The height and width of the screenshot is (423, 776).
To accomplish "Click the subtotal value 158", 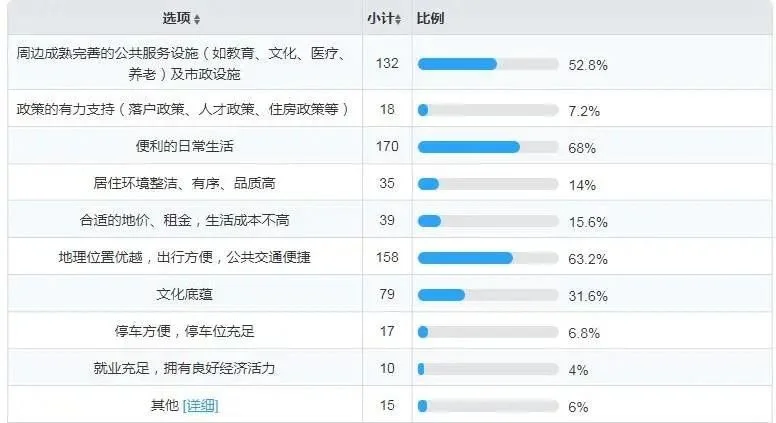I will [387, 257].
